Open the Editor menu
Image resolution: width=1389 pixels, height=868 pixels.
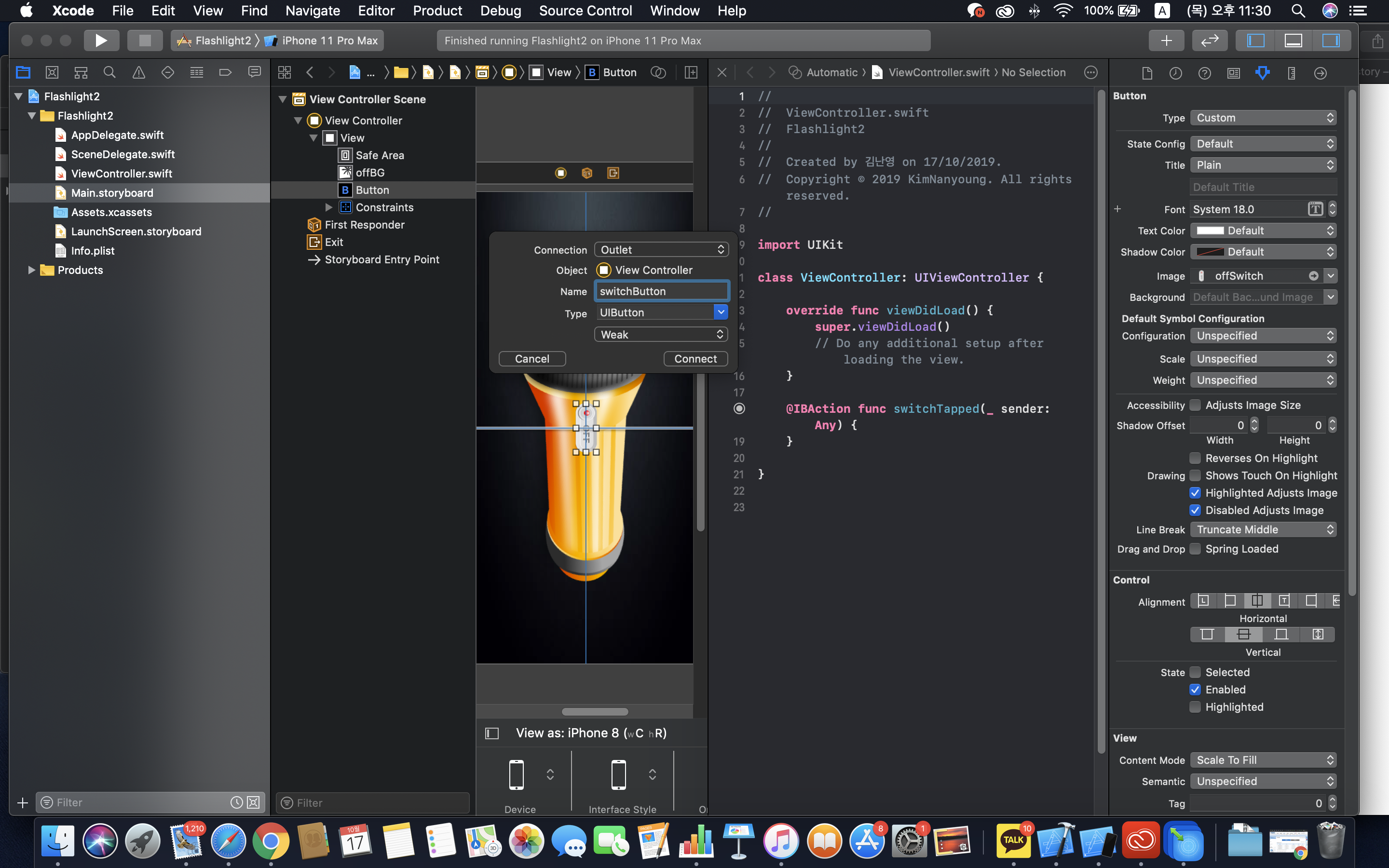tap(376, 10)
